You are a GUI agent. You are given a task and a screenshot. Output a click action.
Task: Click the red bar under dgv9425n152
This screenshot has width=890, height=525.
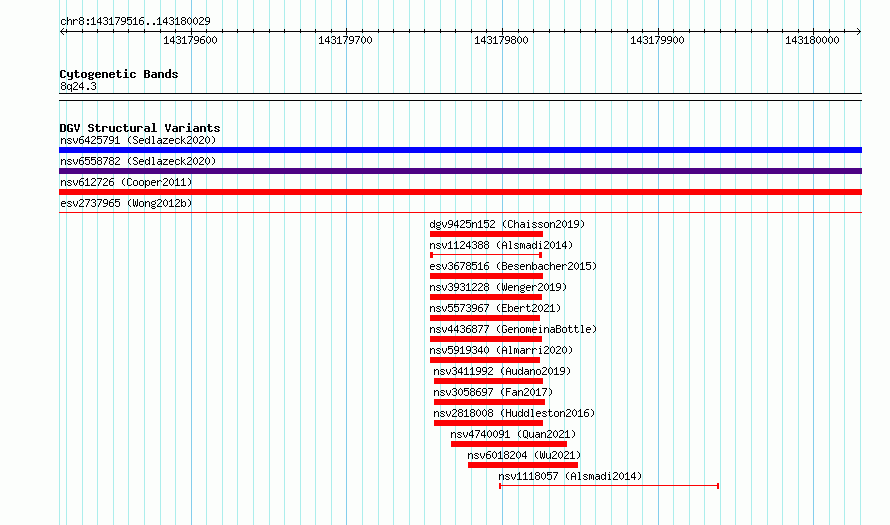pos(486,234)
